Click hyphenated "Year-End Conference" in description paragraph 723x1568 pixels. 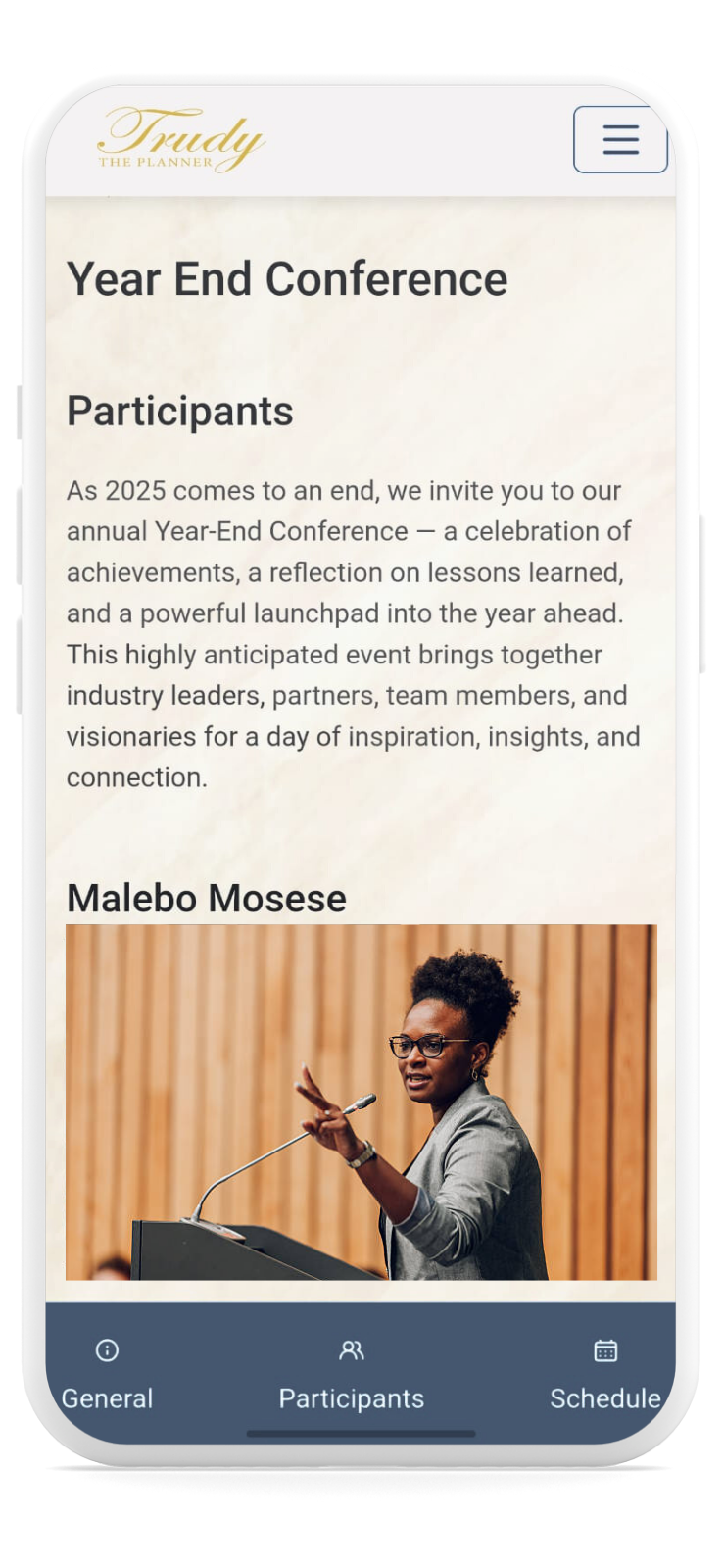(x=280, y=531)
